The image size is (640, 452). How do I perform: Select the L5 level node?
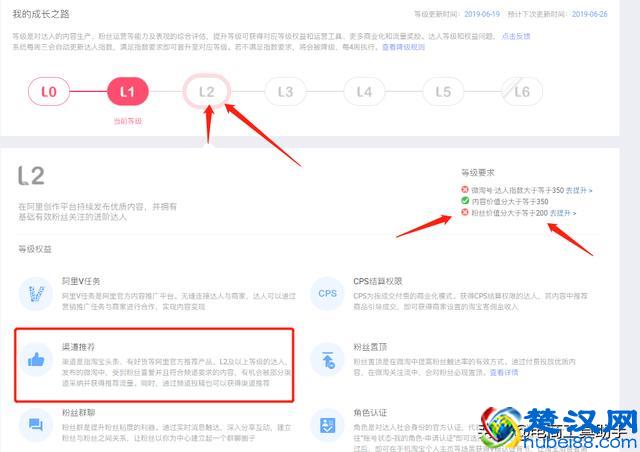click(443, 91)
